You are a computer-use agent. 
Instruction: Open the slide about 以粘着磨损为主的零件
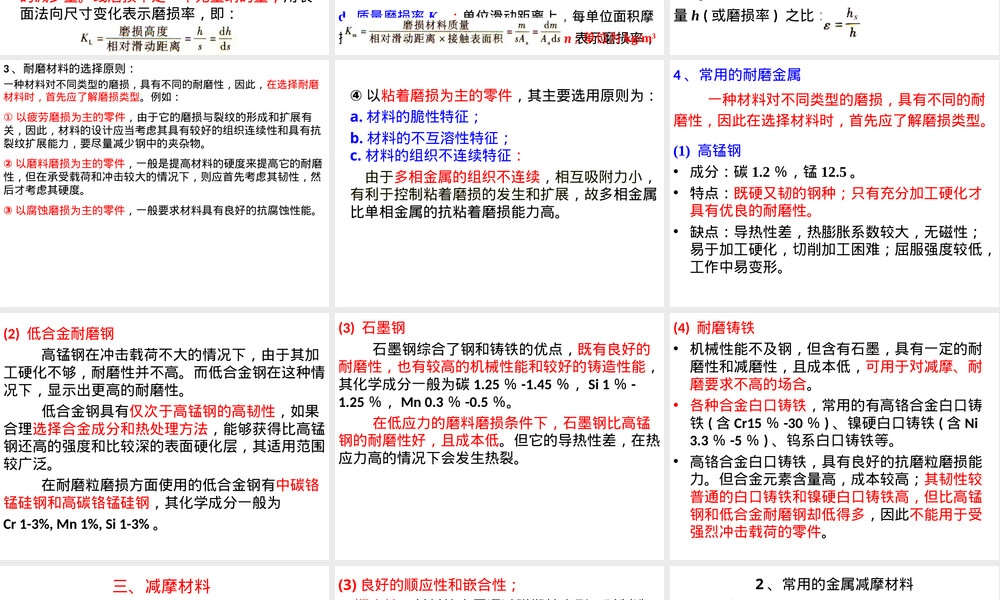[499, 184]
